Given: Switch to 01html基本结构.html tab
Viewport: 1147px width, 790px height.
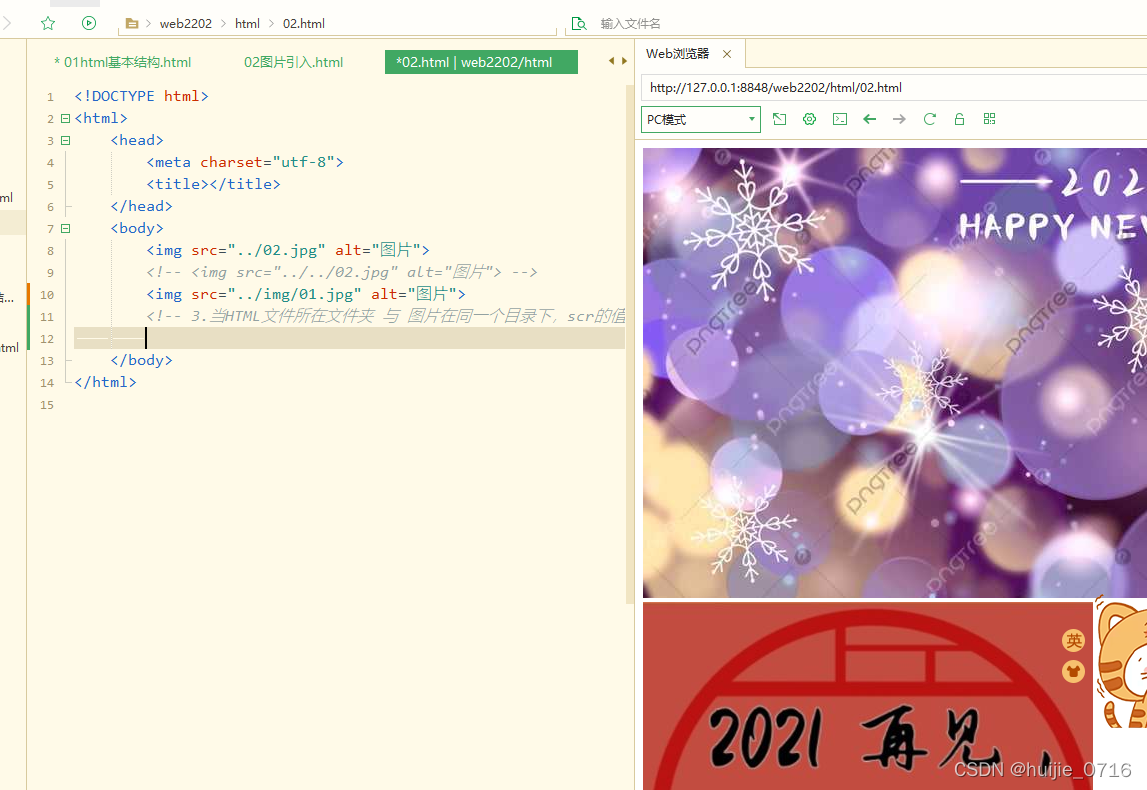Looking at the screenshot, I should [x=122, y=62].
